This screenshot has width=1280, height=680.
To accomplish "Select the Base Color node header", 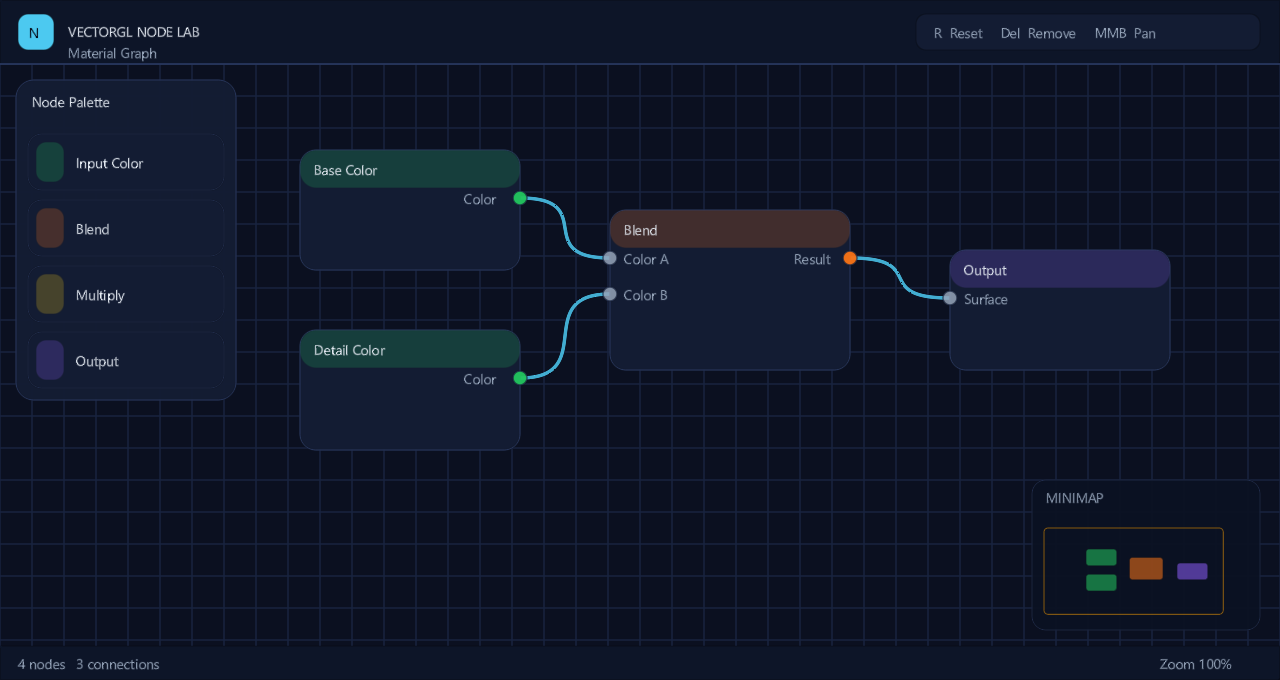I will click(410, 169).
